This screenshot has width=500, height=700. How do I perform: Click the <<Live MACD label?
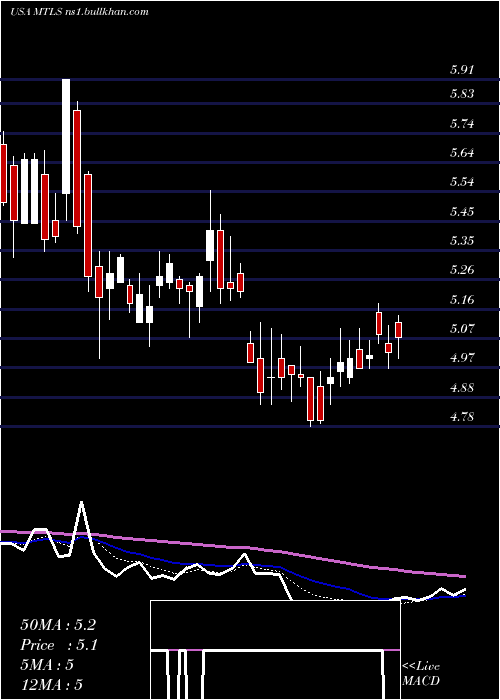[x=421, y=674]
